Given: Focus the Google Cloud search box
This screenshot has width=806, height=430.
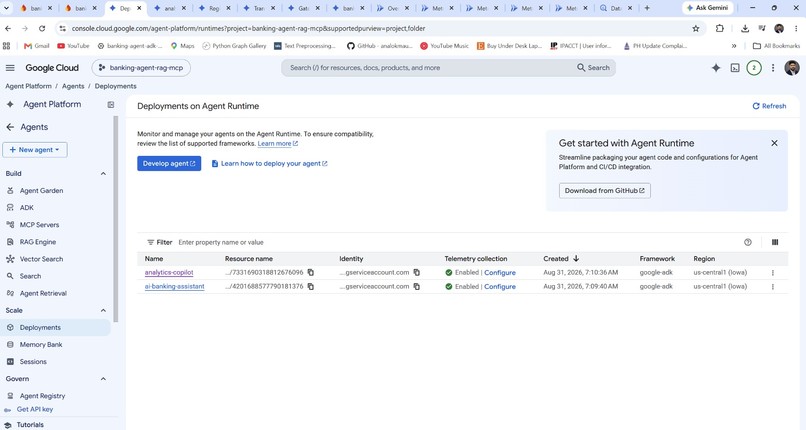Looking at the screenshot, I should tap(448, 68).
